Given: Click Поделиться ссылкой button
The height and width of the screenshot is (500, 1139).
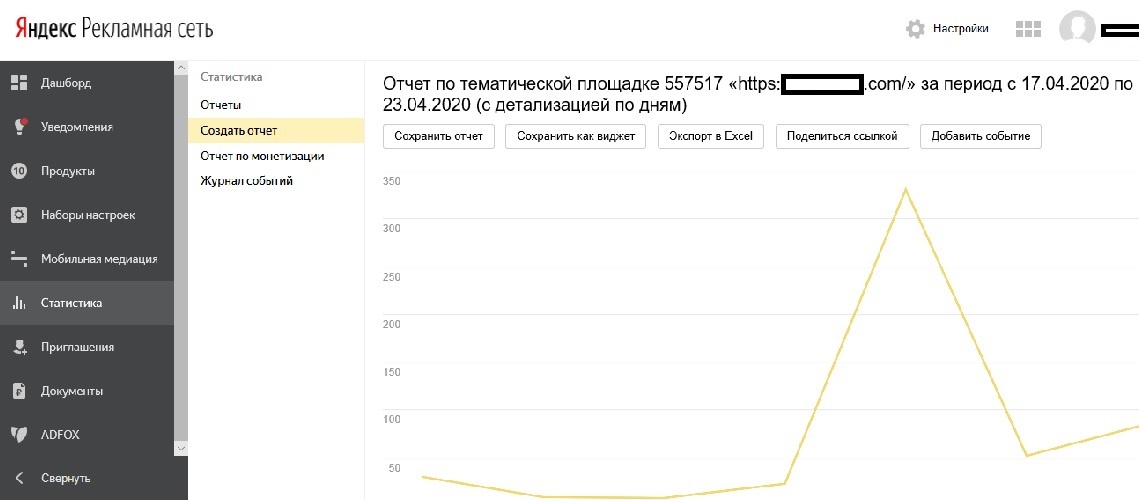Looking at the screenshot, I should coord(842,136).
